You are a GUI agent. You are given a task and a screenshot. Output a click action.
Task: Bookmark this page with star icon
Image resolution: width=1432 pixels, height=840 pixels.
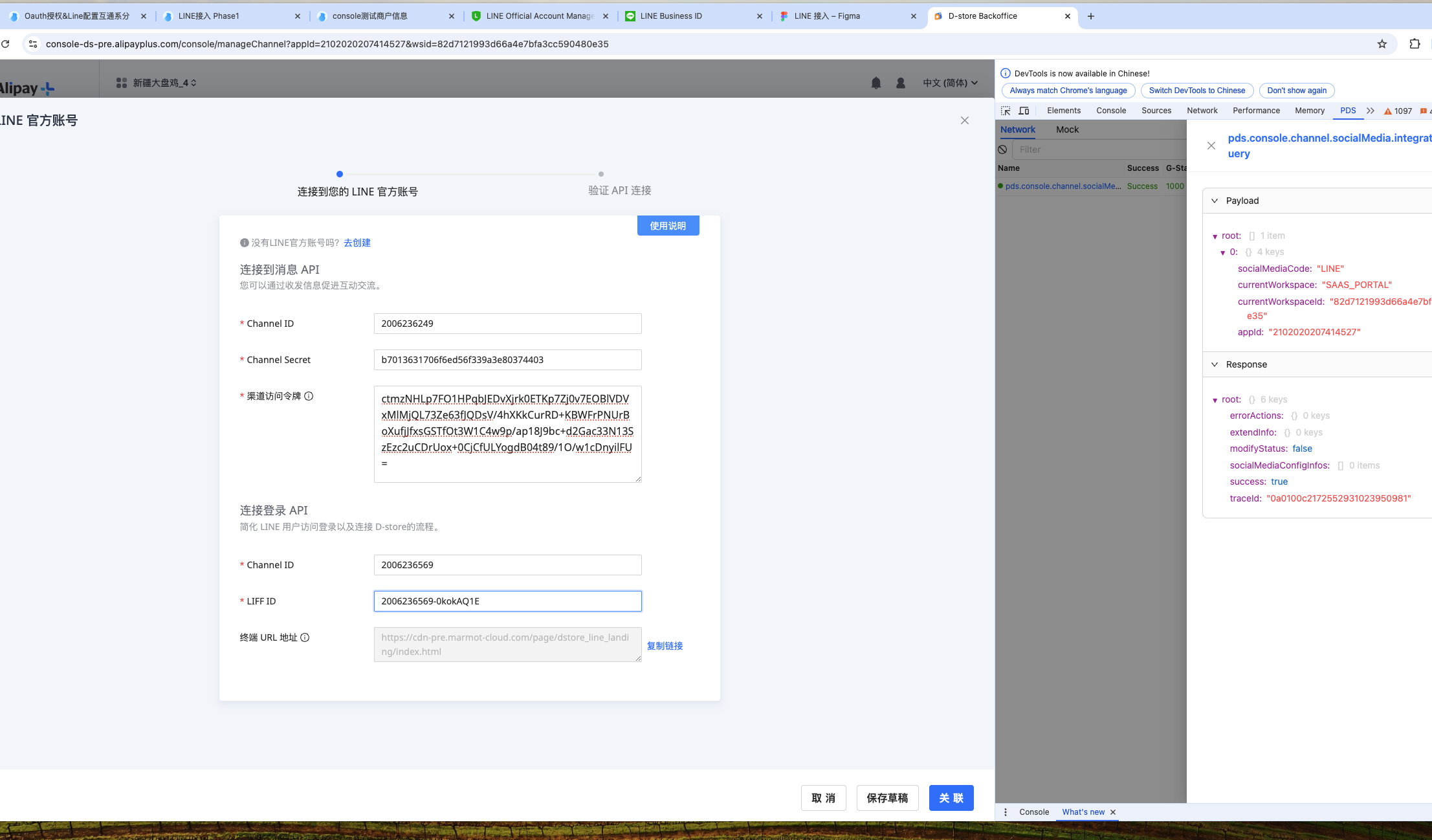pyautogui.click(x=1382, y=44)
